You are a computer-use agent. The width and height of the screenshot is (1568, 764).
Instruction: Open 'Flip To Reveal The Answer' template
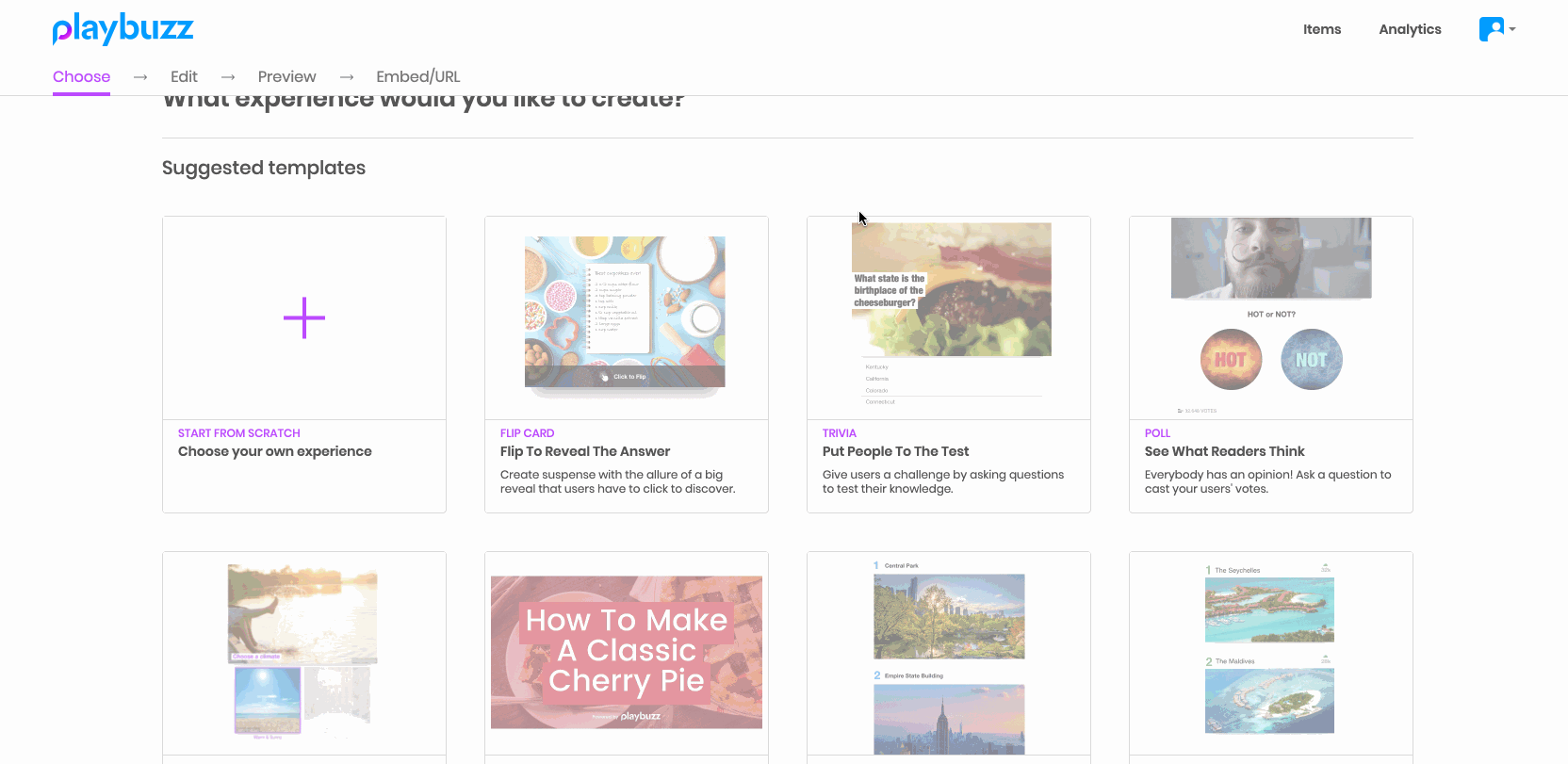click(585, 451)
